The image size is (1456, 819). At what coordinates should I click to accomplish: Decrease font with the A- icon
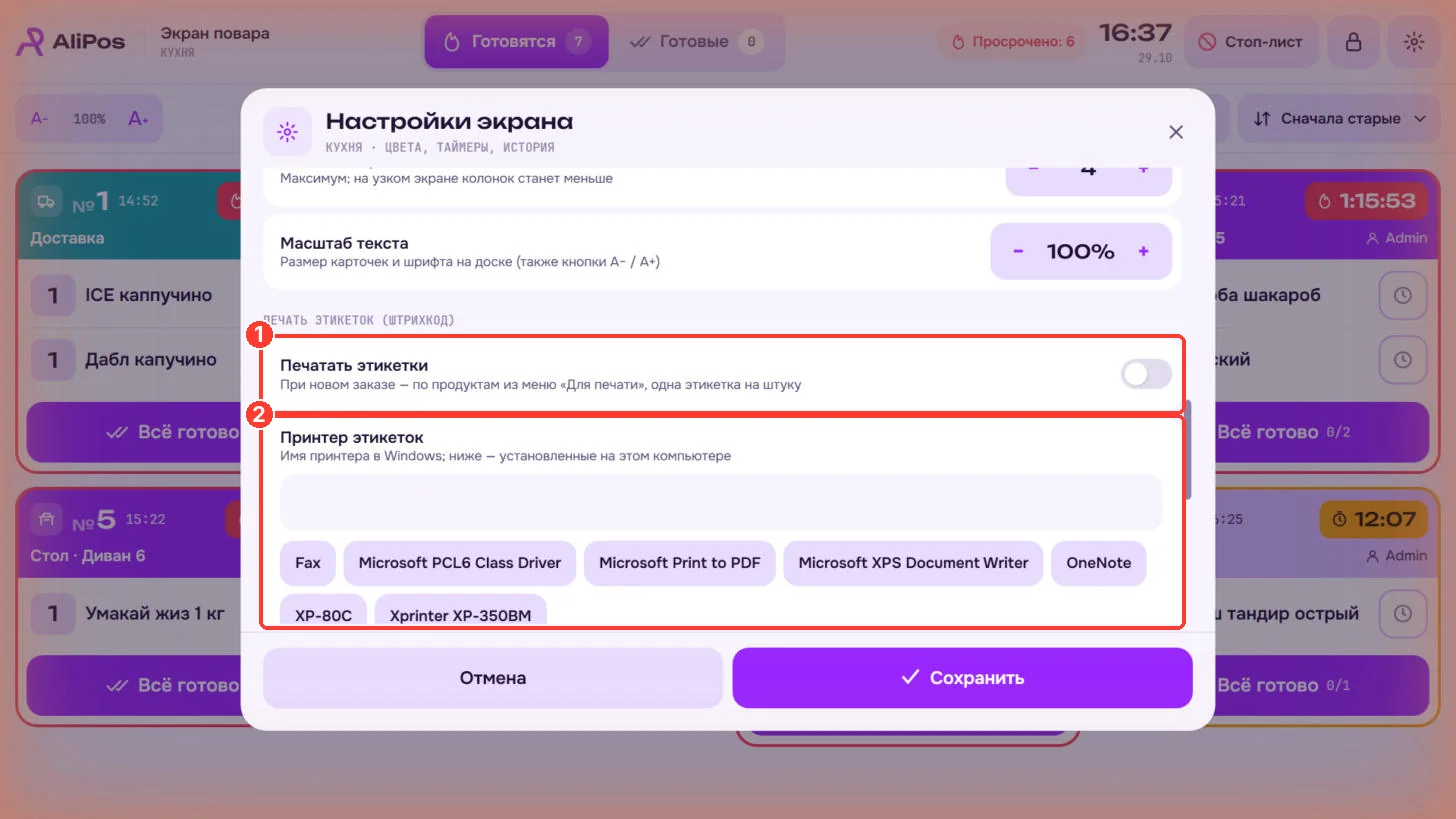click(40, 118)
